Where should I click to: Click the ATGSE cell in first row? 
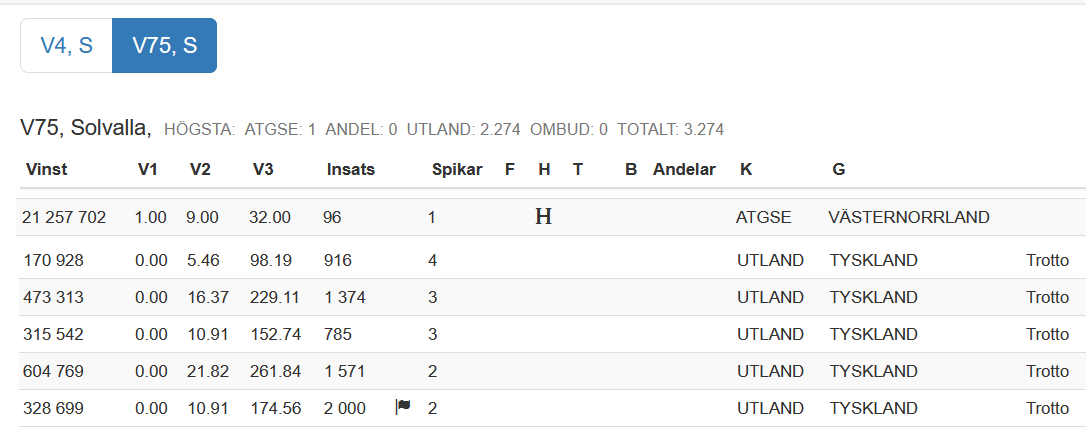(x=763, y=217)
